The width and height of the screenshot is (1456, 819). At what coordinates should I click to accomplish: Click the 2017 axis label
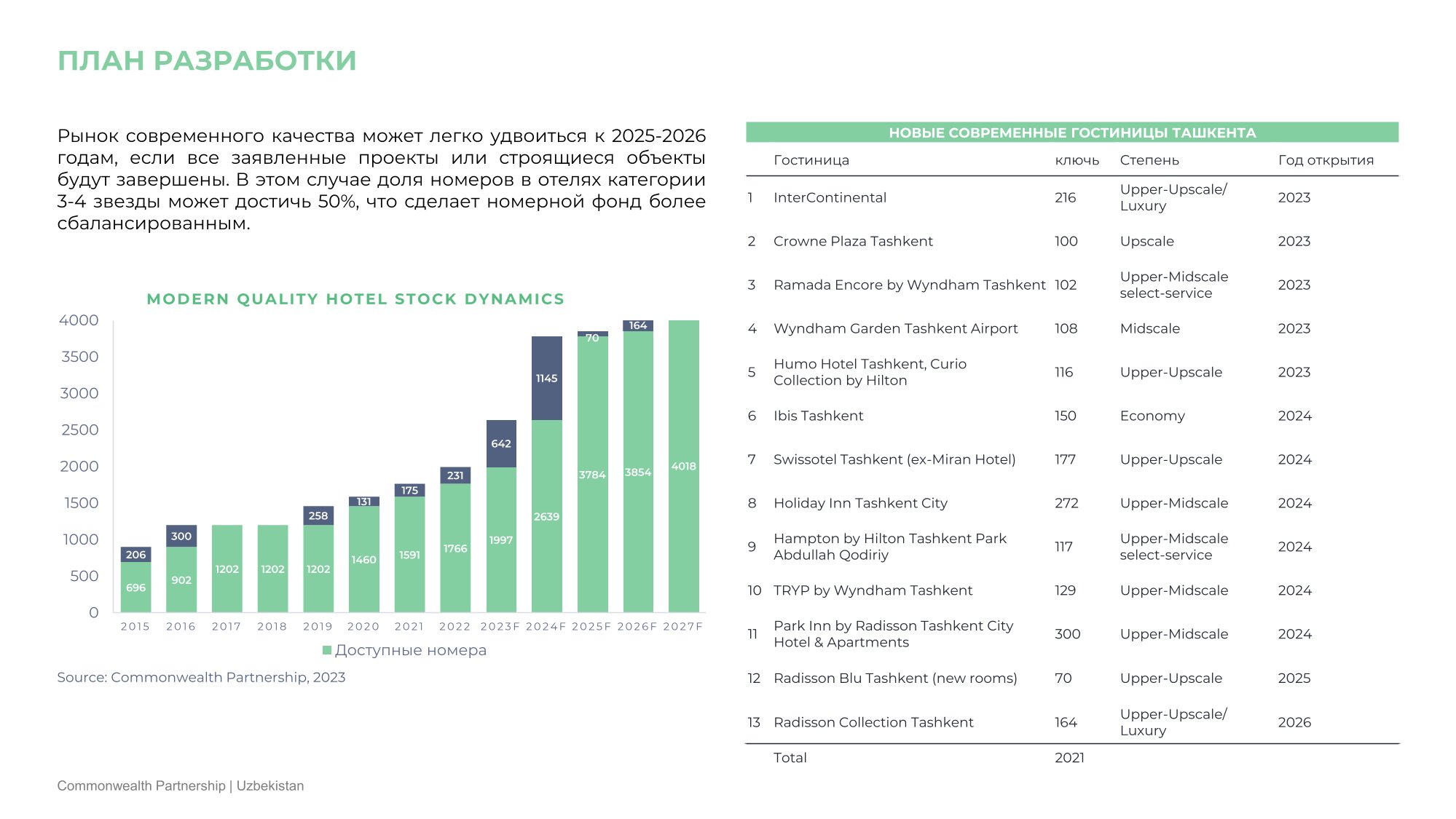coord(227,626)
